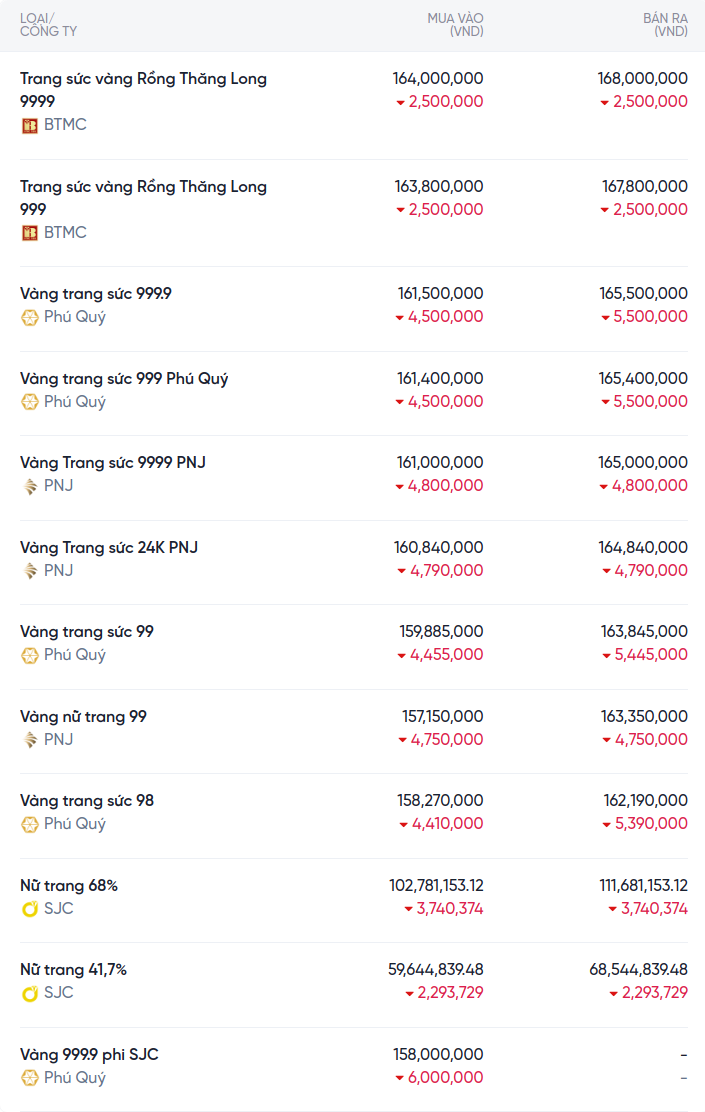The width and height of the screenshot is (705, 1112).
Task: Click the Phú Quý company name under Vàng trang sức 999 Phú Quý
Action: pyautogui.click(x=75, y=402)
